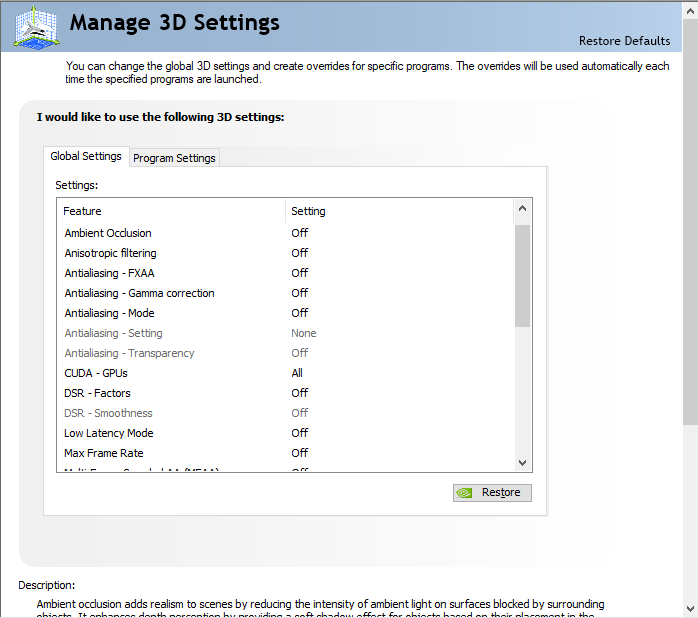
Task: Open the Ambient Occlusion Off setting value
Action: [x=300, y=233]
